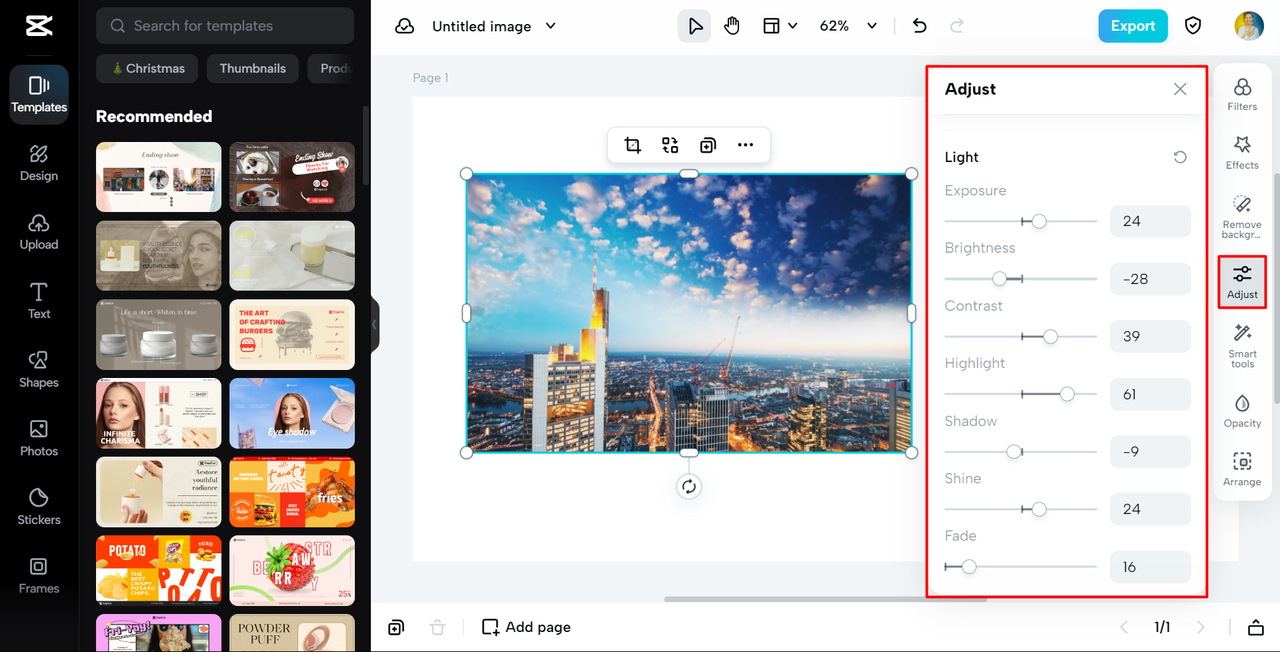Go to the previous page arrow

pos(1124,627)
